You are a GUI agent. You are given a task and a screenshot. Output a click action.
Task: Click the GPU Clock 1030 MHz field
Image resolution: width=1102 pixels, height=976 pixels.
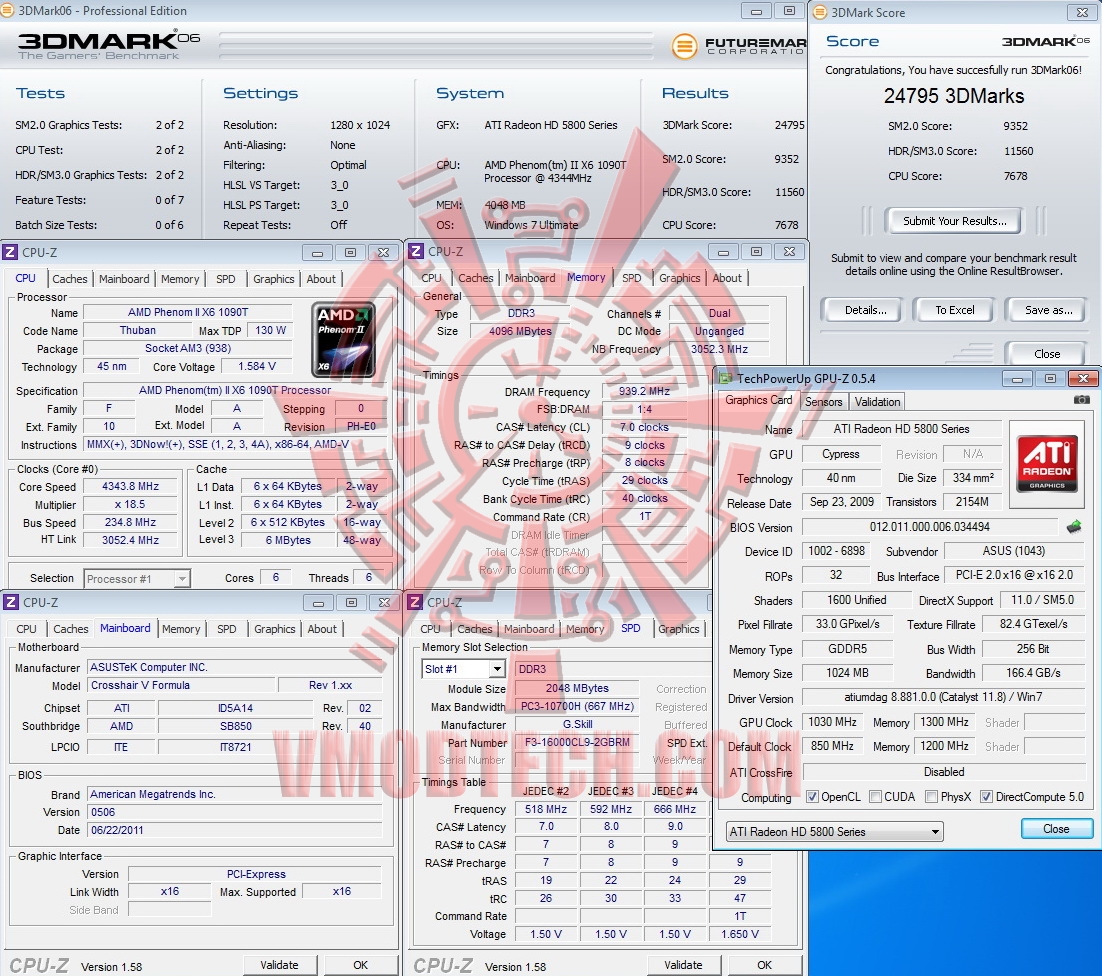pyautogui.click(x=832, y=722)
